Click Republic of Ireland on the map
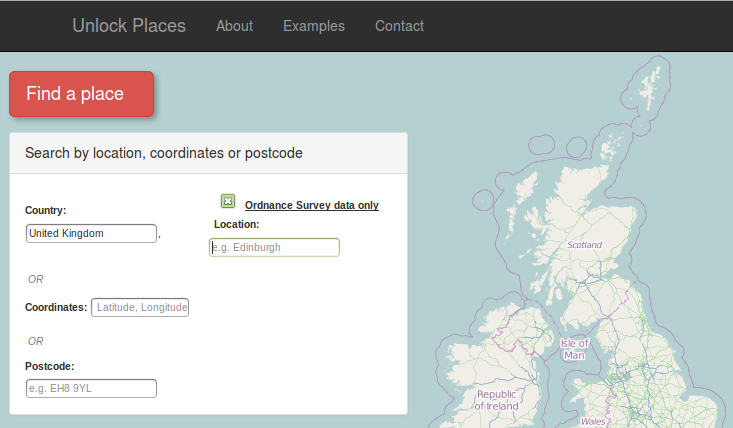 (497, 400)
